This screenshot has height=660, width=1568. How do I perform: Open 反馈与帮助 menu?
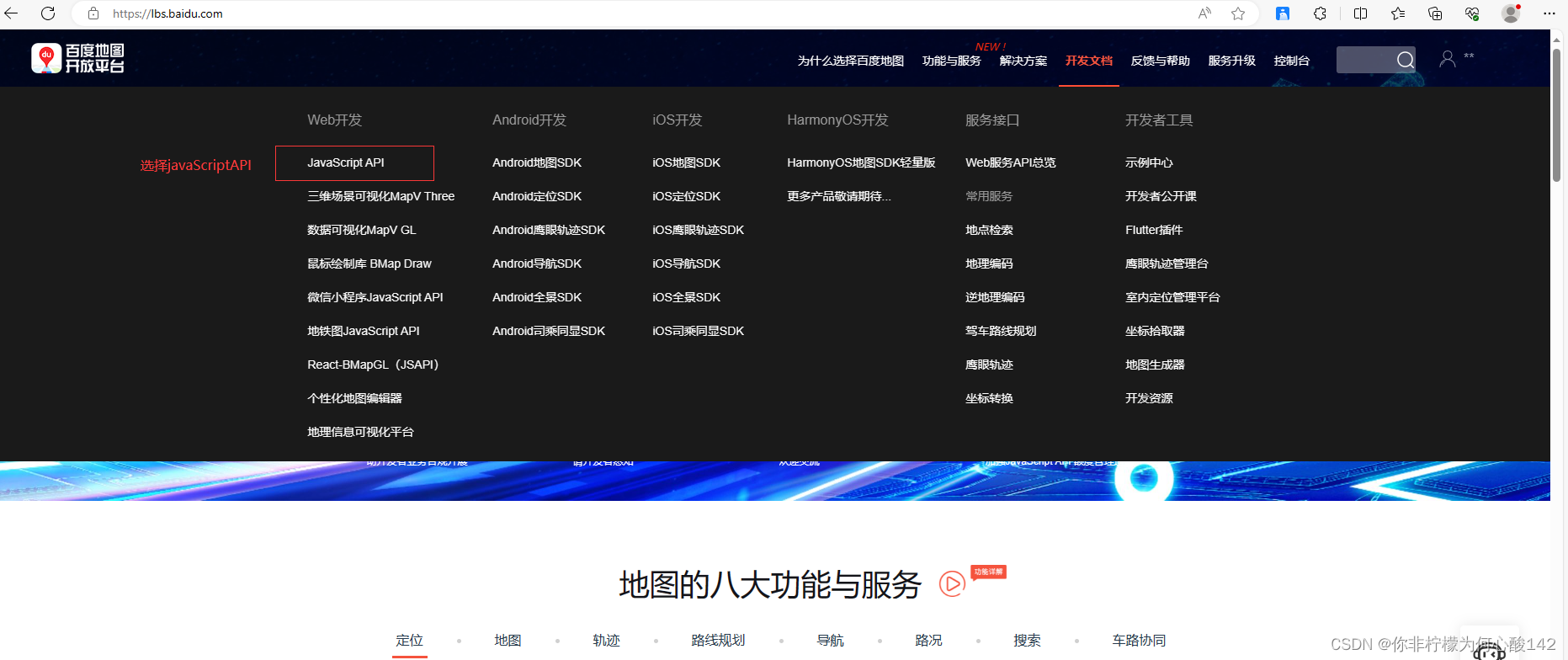point(1160,61)
